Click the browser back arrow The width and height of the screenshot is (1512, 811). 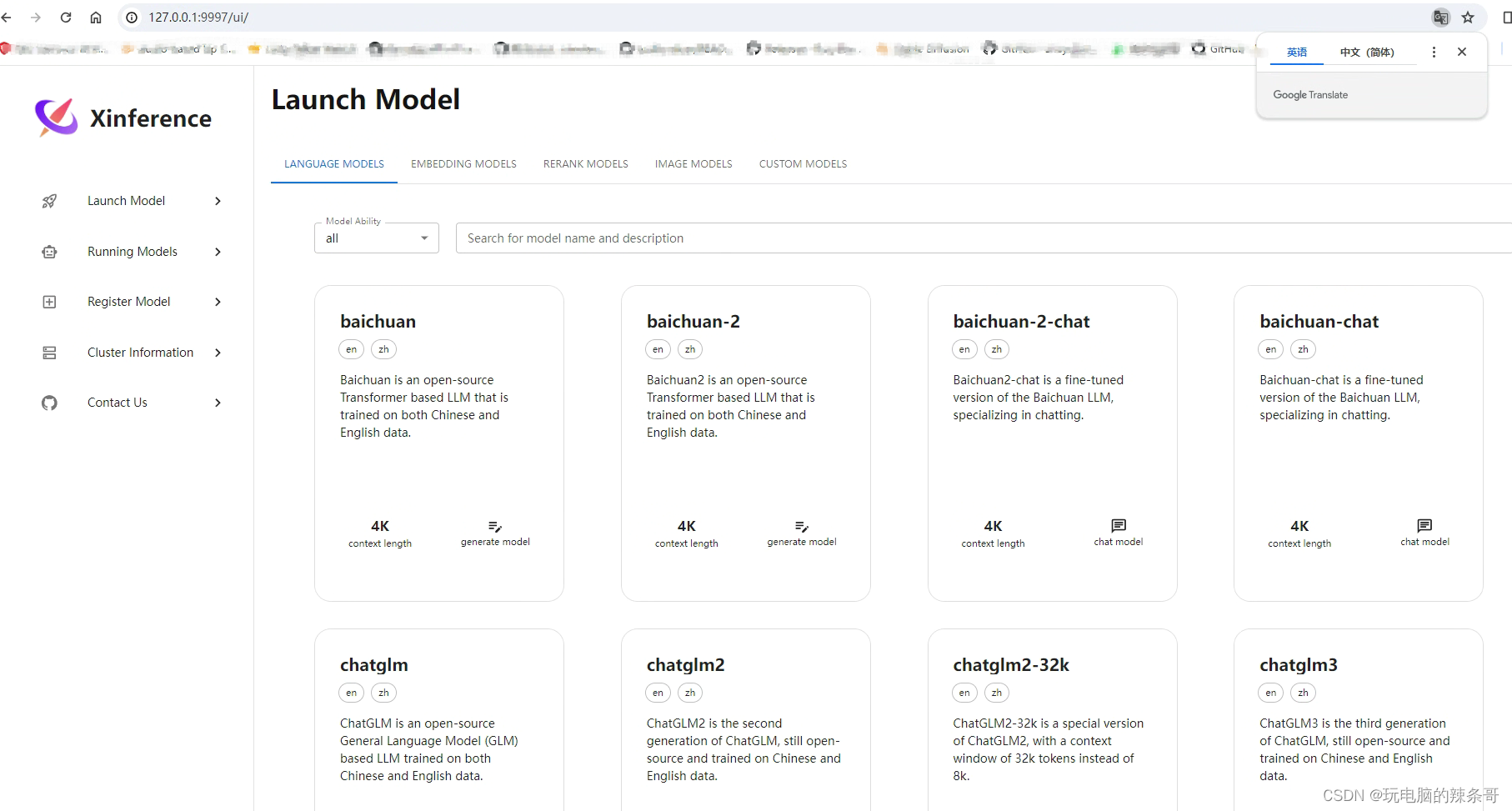click(x=7, y=17)
